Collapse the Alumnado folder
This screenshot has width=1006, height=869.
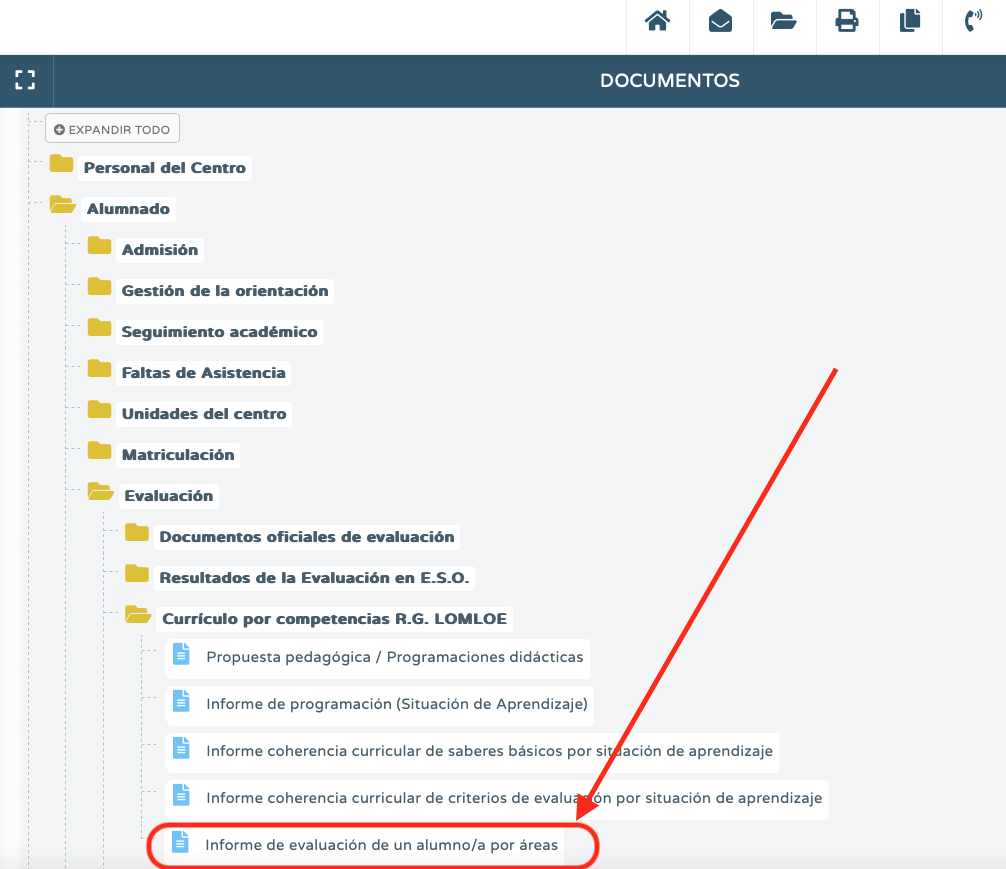(x=128, y=209)
